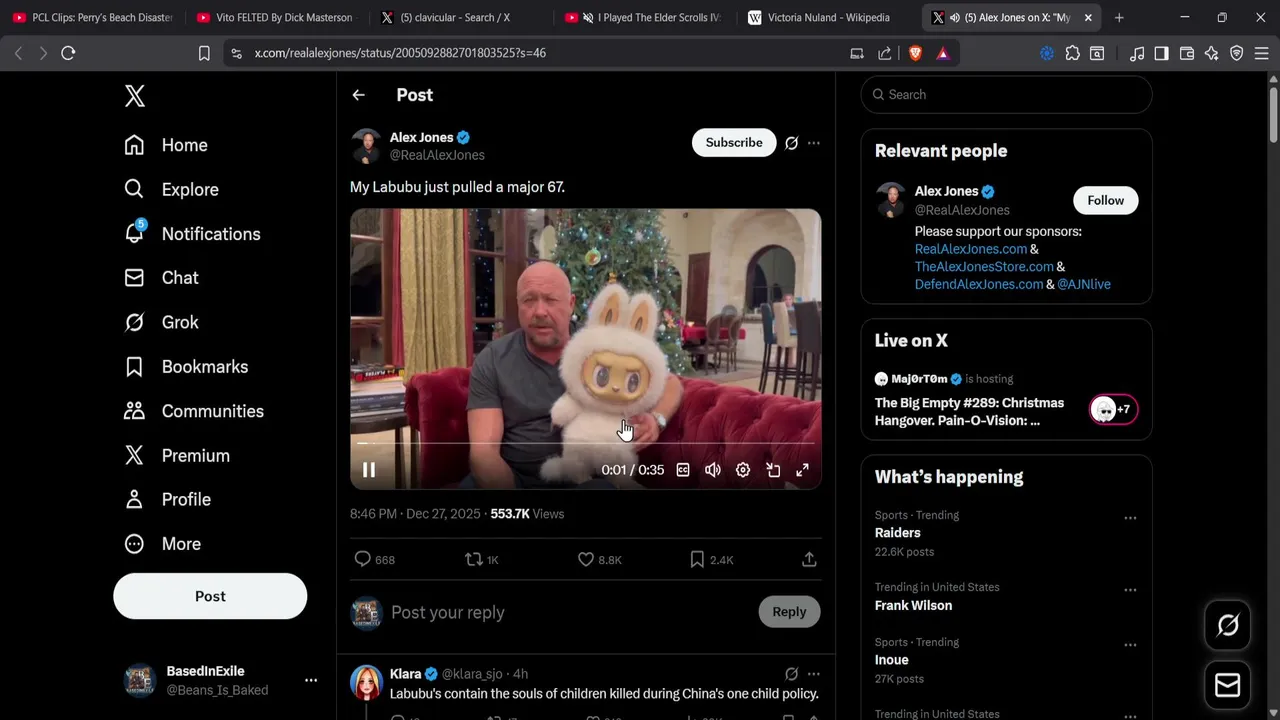Switch to Elder Scrolls browser tab
The height and width of the screenshot is (720, 1280).
point(642,18)
